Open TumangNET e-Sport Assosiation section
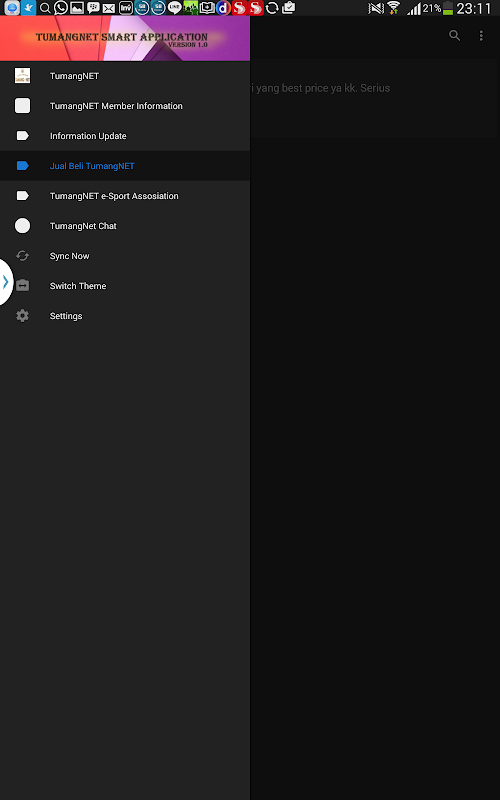500x800 pixels. [x=125, y=196]
